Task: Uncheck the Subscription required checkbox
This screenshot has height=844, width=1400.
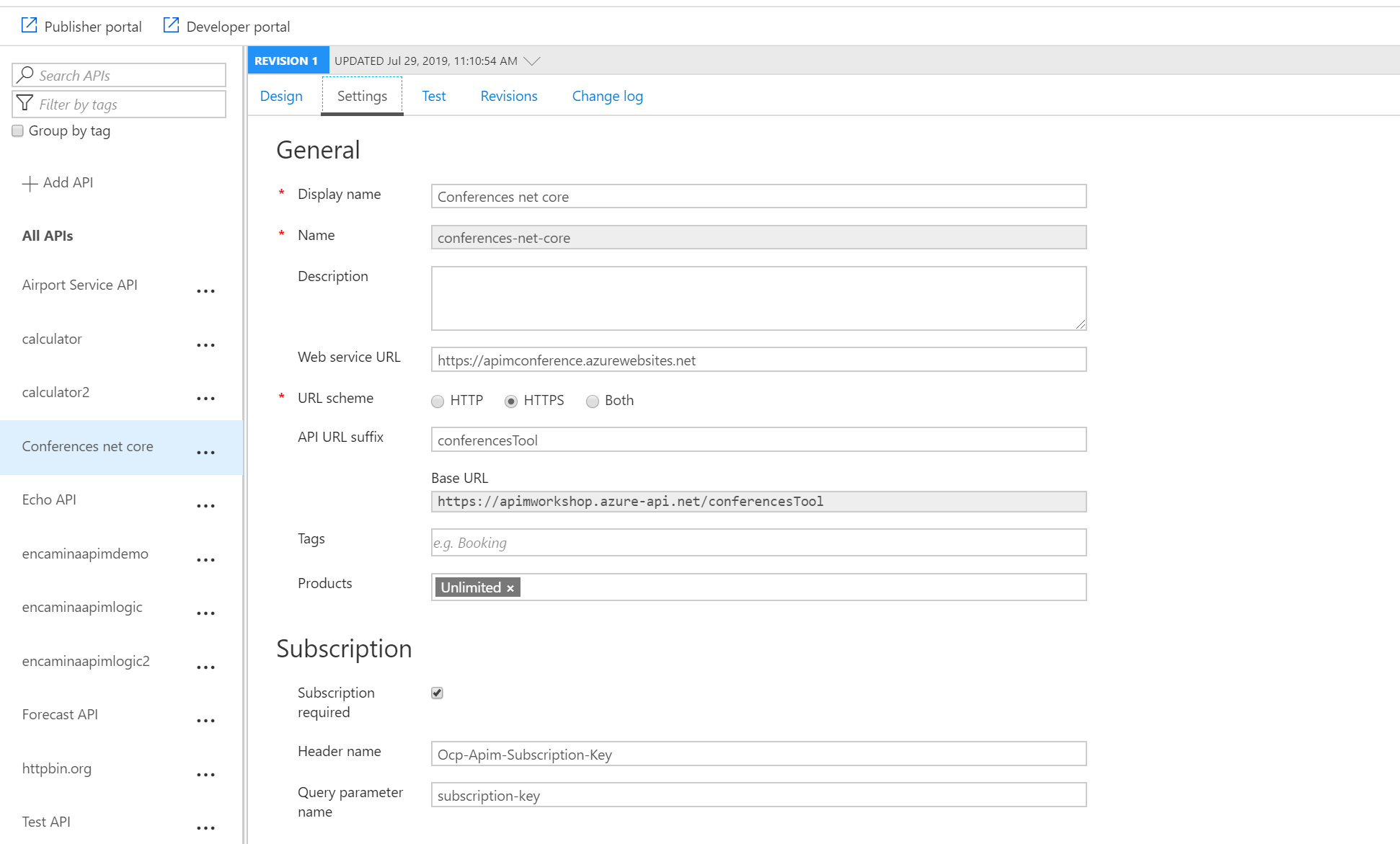Action: (x=437, y=693)
